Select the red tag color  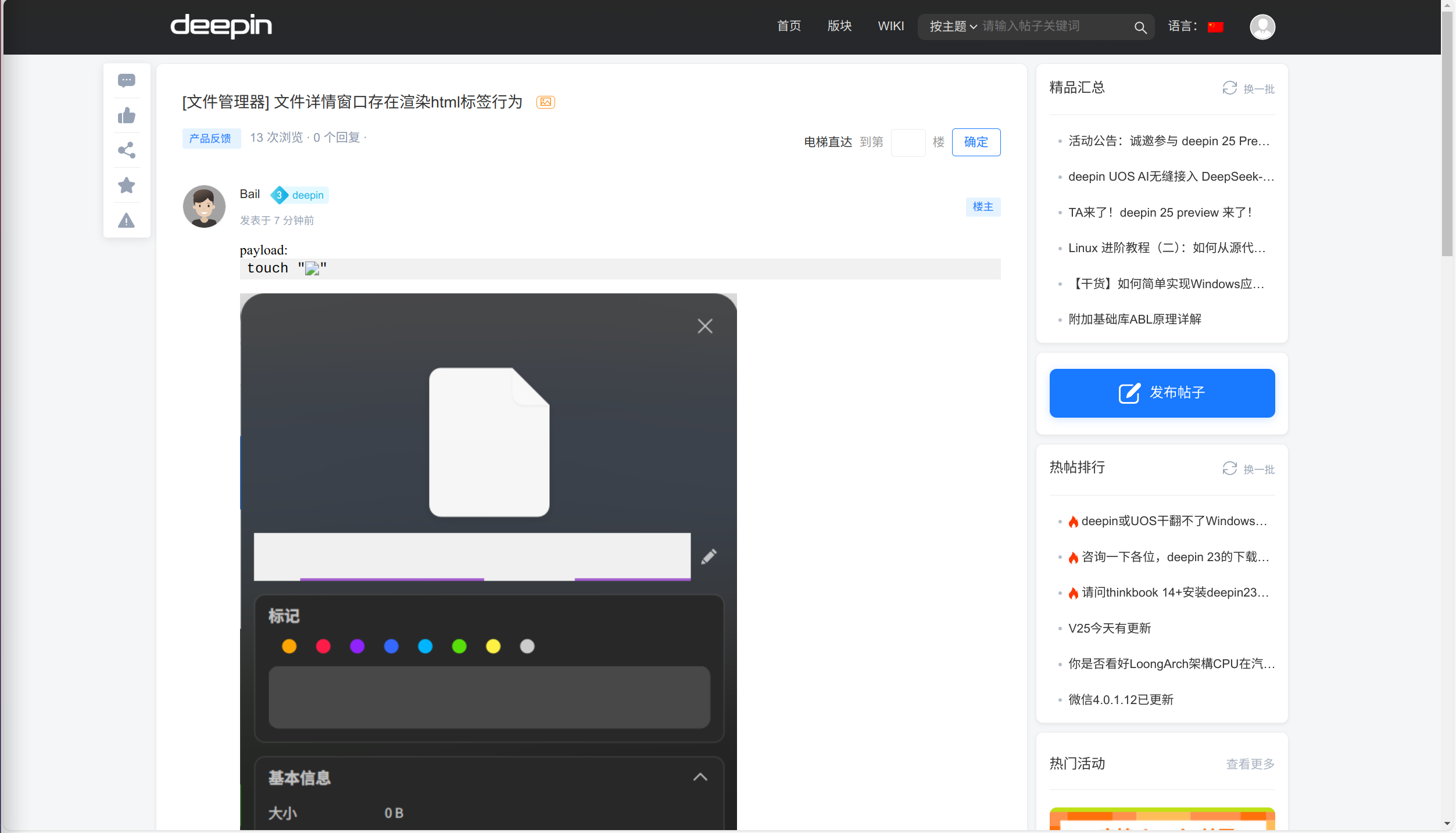pos(323,647)
